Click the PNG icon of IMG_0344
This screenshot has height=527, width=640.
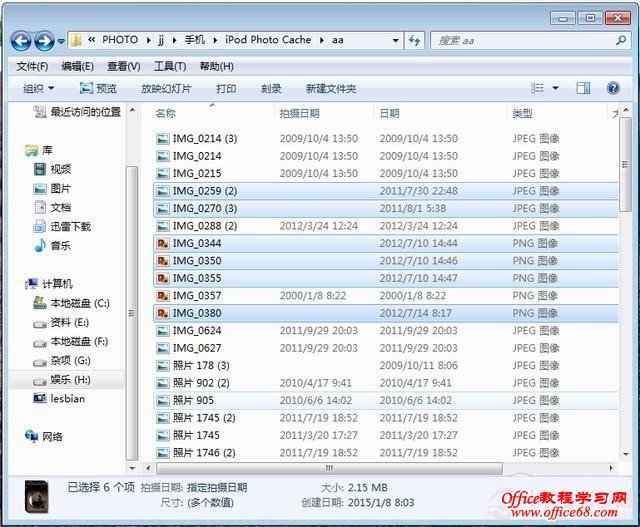(163, 244)
